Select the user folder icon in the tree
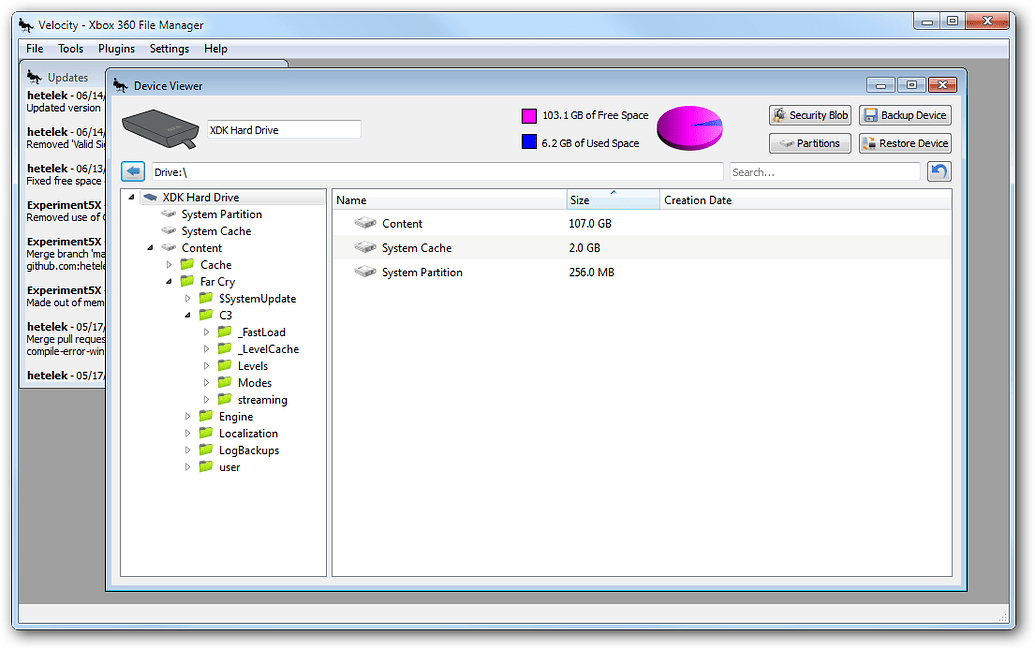This screenshot has height=648, width=1035. click(x=205, y=467)
